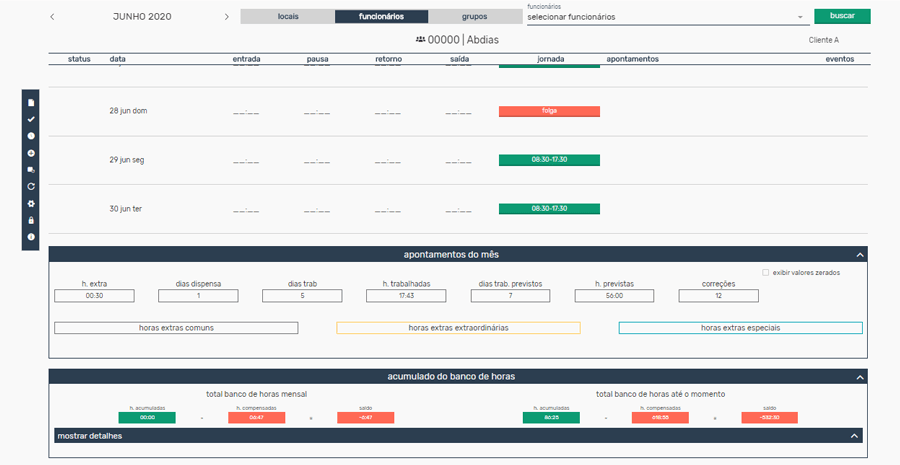Viewport: 900px width, 465px height.
Task: Expand the mostrar detalhes section
Action: [458, 436]
